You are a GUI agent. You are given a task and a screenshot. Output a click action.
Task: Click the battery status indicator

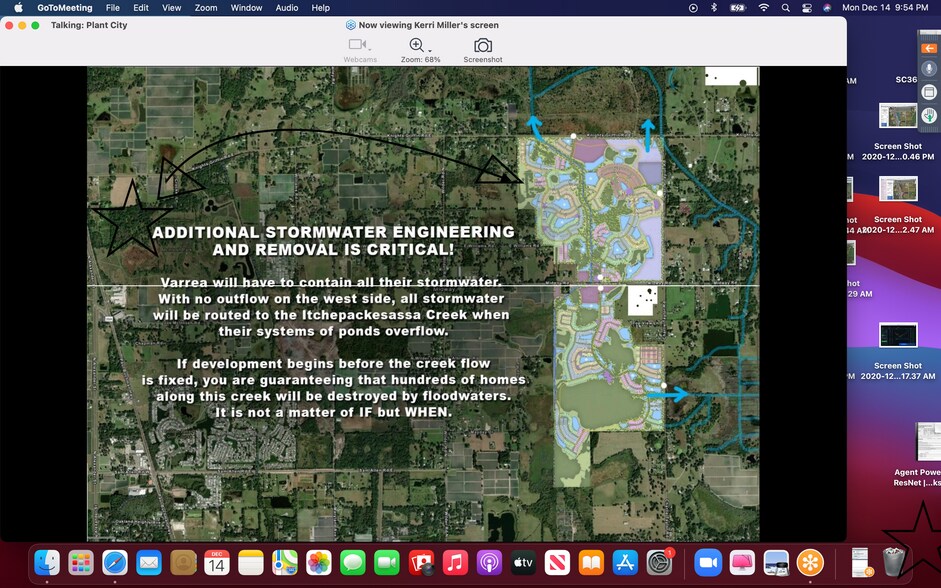pyautogui.click(x=738, y=7)
